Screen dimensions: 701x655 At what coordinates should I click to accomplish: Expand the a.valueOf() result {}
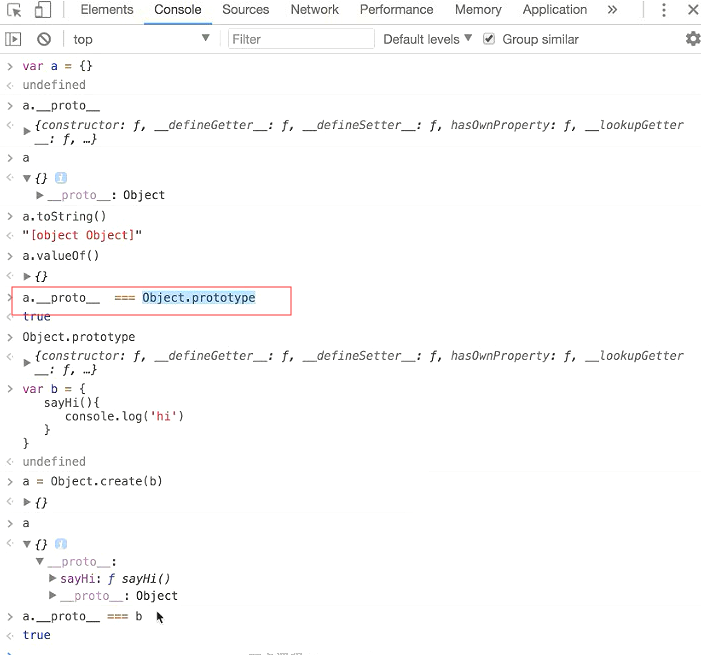click(27, 276)
